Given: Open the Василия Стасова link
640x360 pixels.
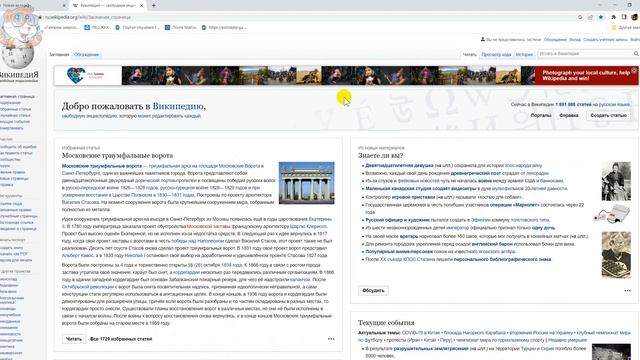Looking at the screenshot, I should pos(79,202).
